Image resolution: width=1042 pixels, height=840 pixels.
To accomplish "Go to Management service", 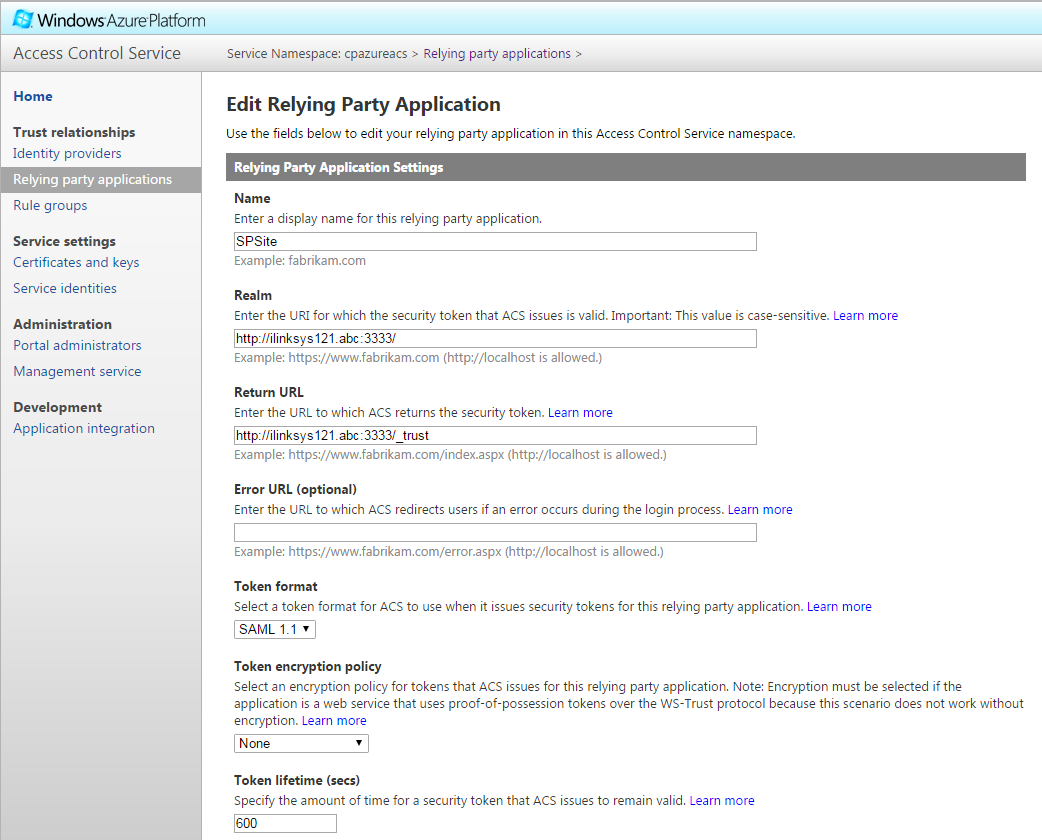I will 77,371.
